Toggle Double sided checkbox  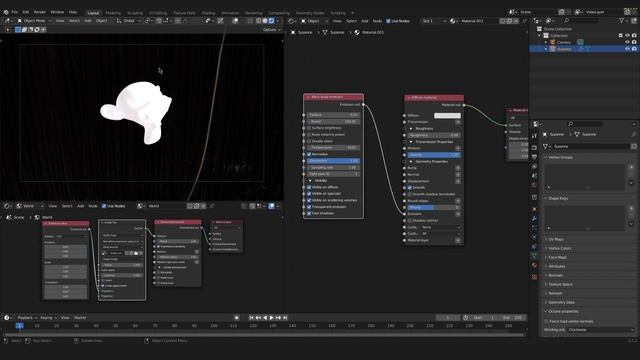[309, 141]
